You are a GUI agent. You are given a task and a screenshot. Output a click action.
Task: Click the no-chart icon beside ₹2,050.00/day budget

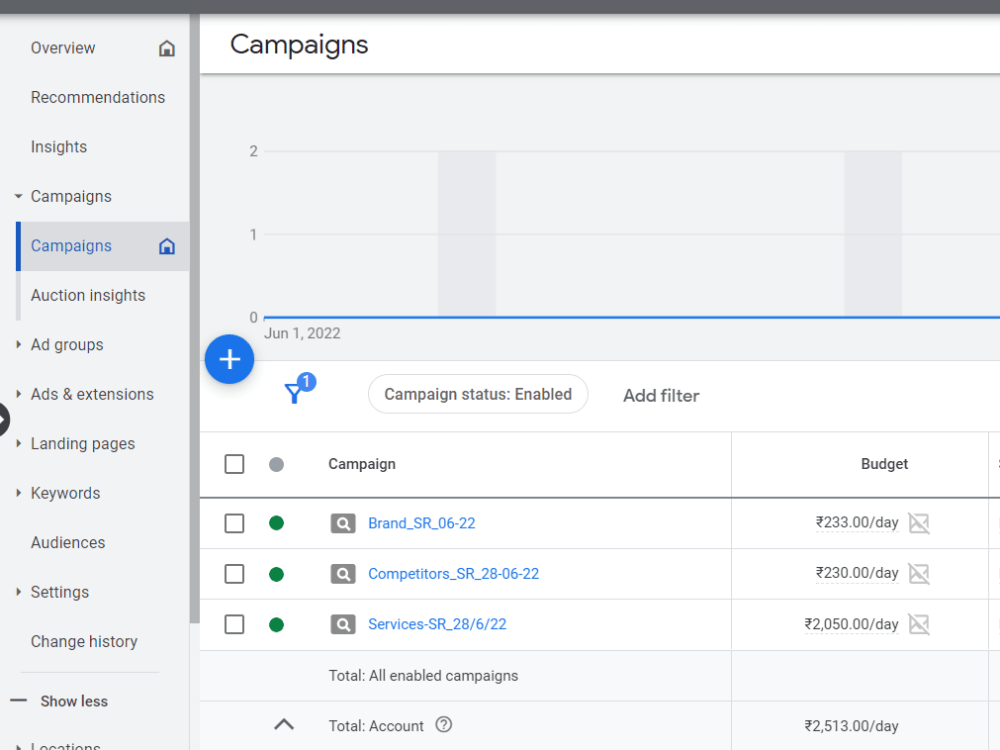coord(919,624)
